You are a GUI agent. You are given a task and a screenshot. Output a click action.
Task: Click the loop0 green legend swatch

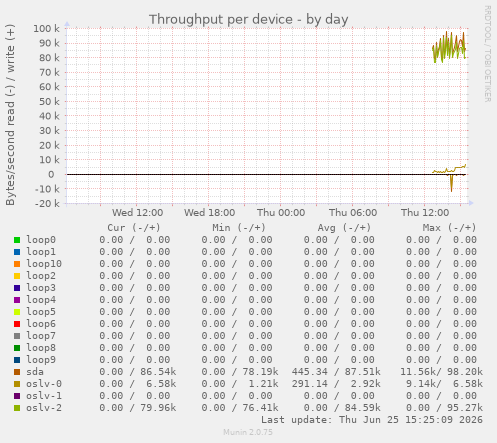point(17,240)
